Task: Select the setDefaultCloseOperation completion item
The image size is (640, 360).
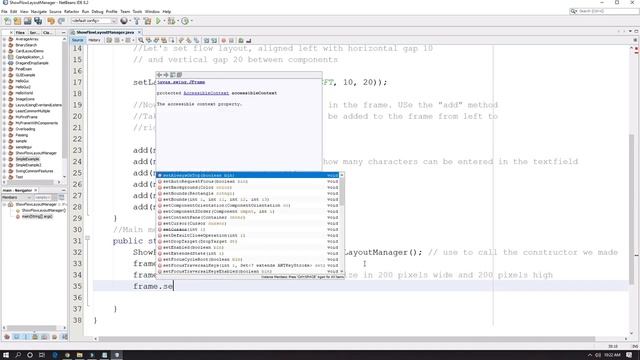Action: (248, 236)
